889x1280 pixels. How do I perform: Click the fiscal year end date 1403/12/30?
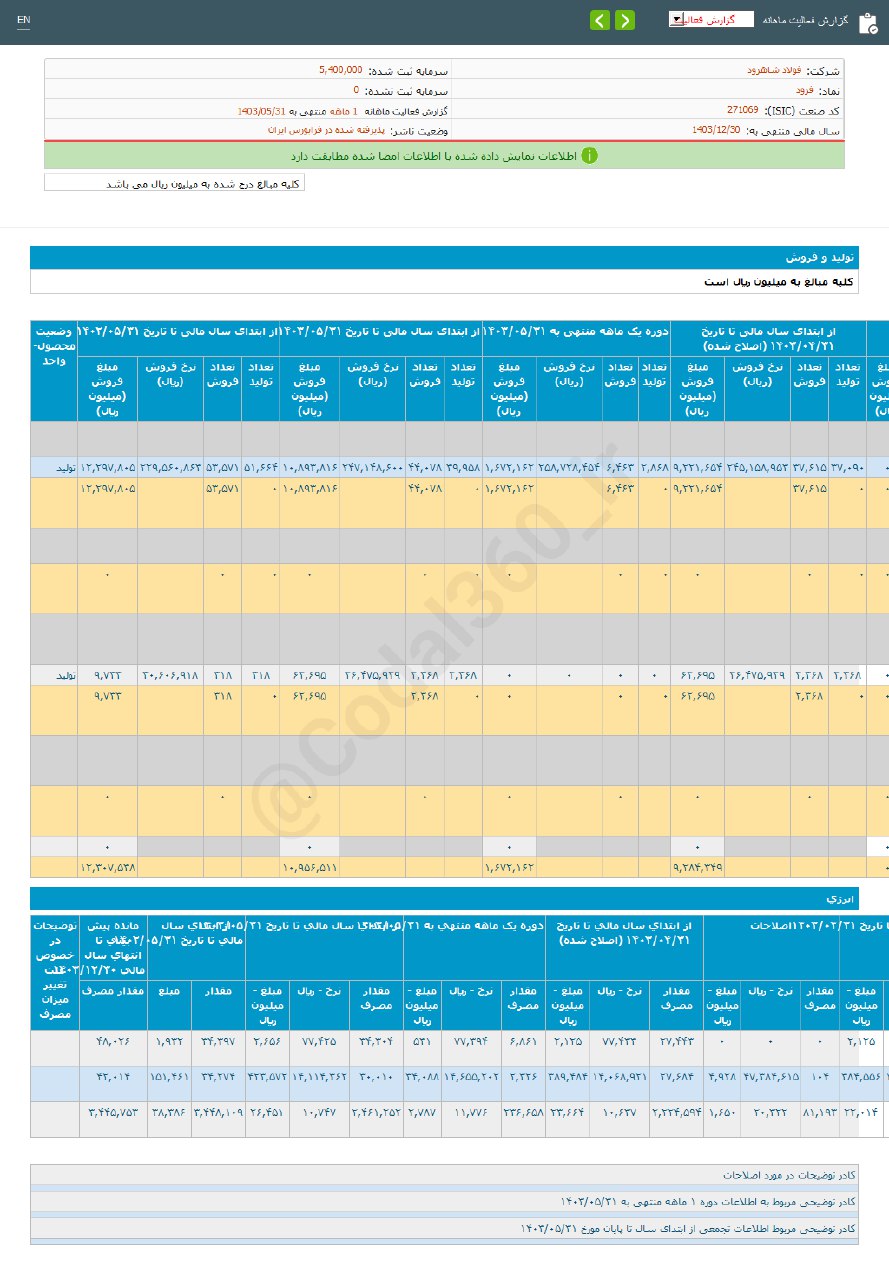click(x=716, y=130)
